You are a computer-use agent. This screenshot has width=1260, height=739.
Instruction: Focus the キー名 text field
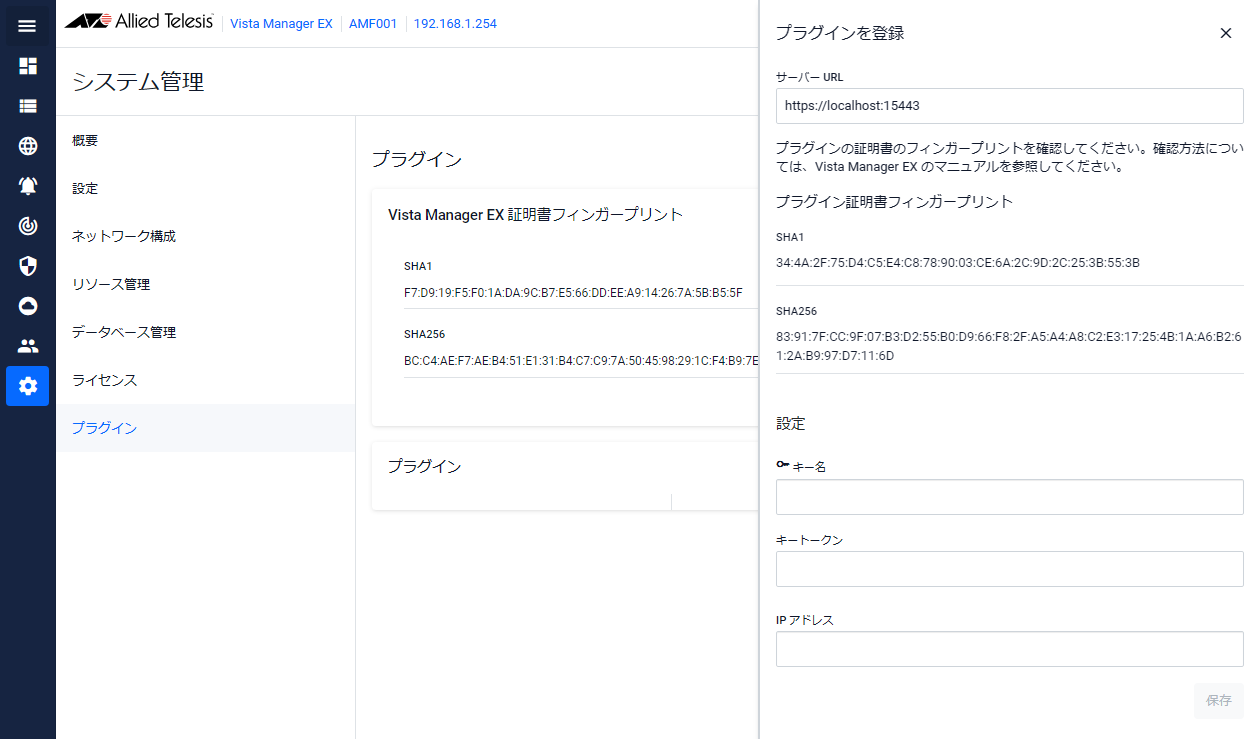pos(1009,497)
